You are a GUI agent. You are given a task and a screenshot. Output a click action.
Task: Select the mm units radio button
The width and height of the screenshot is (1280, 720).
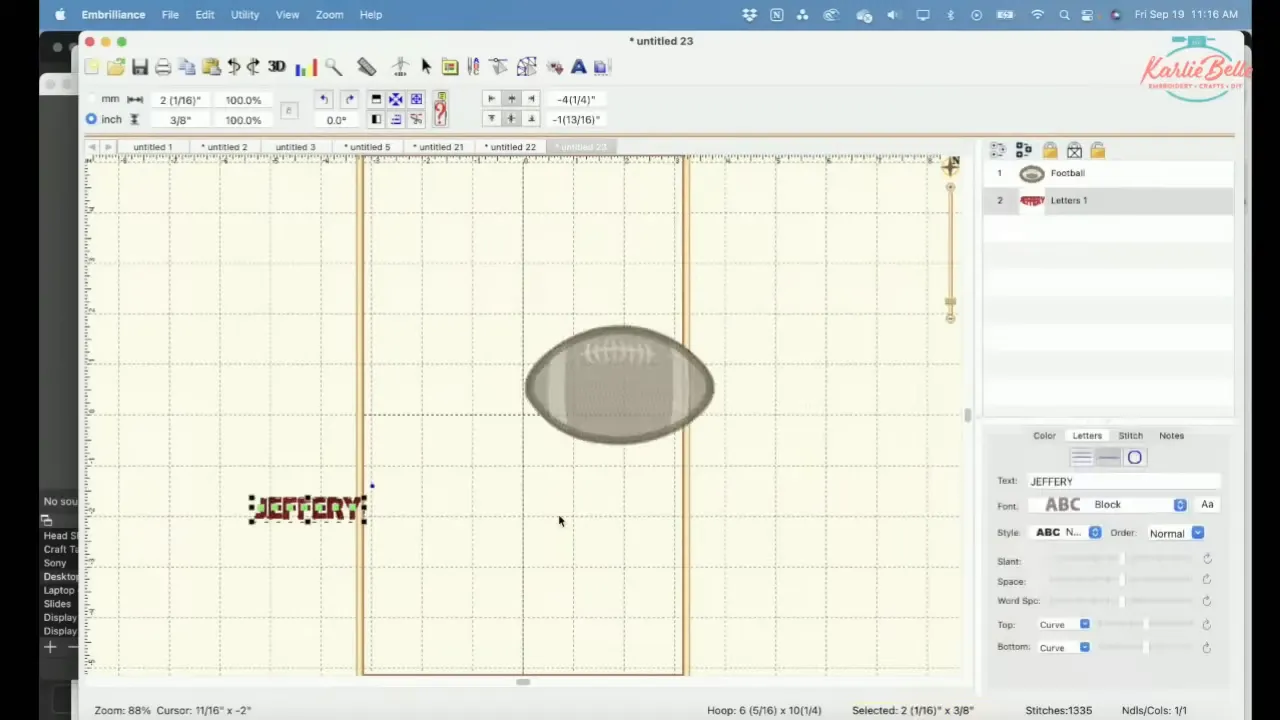91,99
